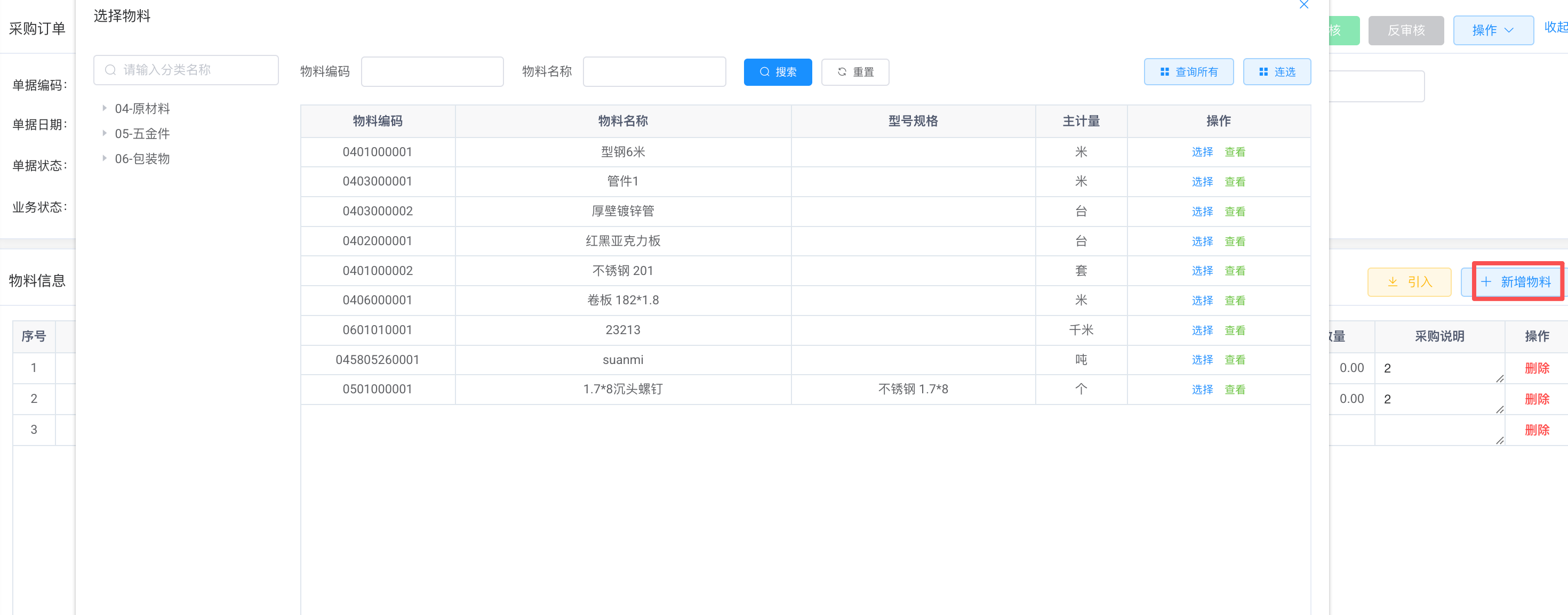
Task: Focus the 请输入分类名称 category search field
Action: tap(186, 70)
